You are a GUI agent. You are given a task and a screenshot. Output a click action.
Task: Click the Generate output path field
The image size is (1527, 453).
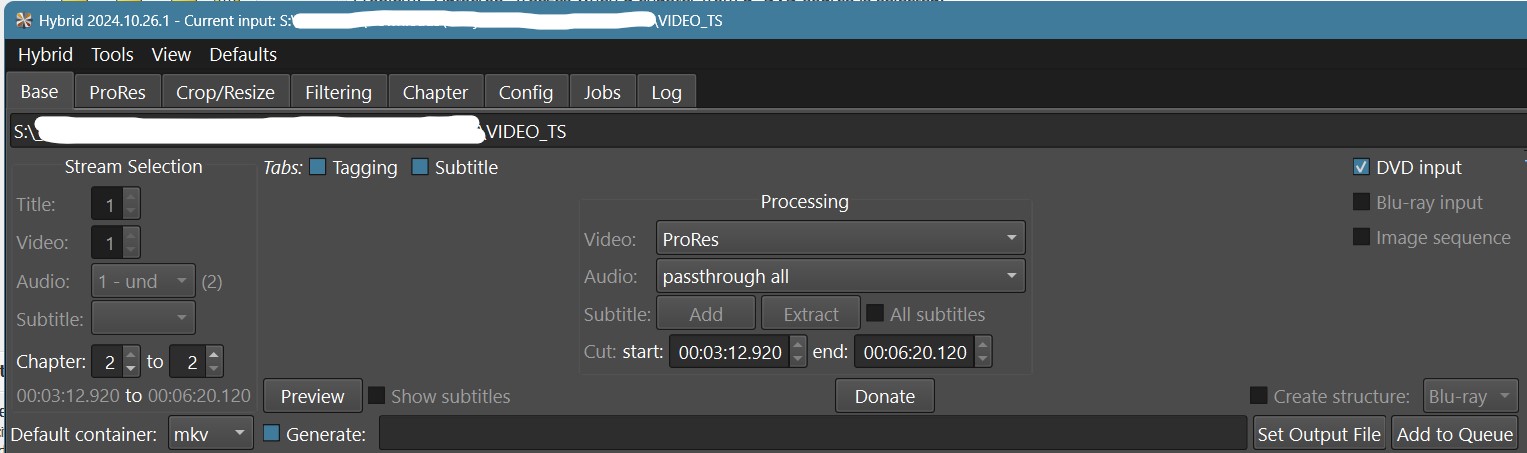pos(812,434)
